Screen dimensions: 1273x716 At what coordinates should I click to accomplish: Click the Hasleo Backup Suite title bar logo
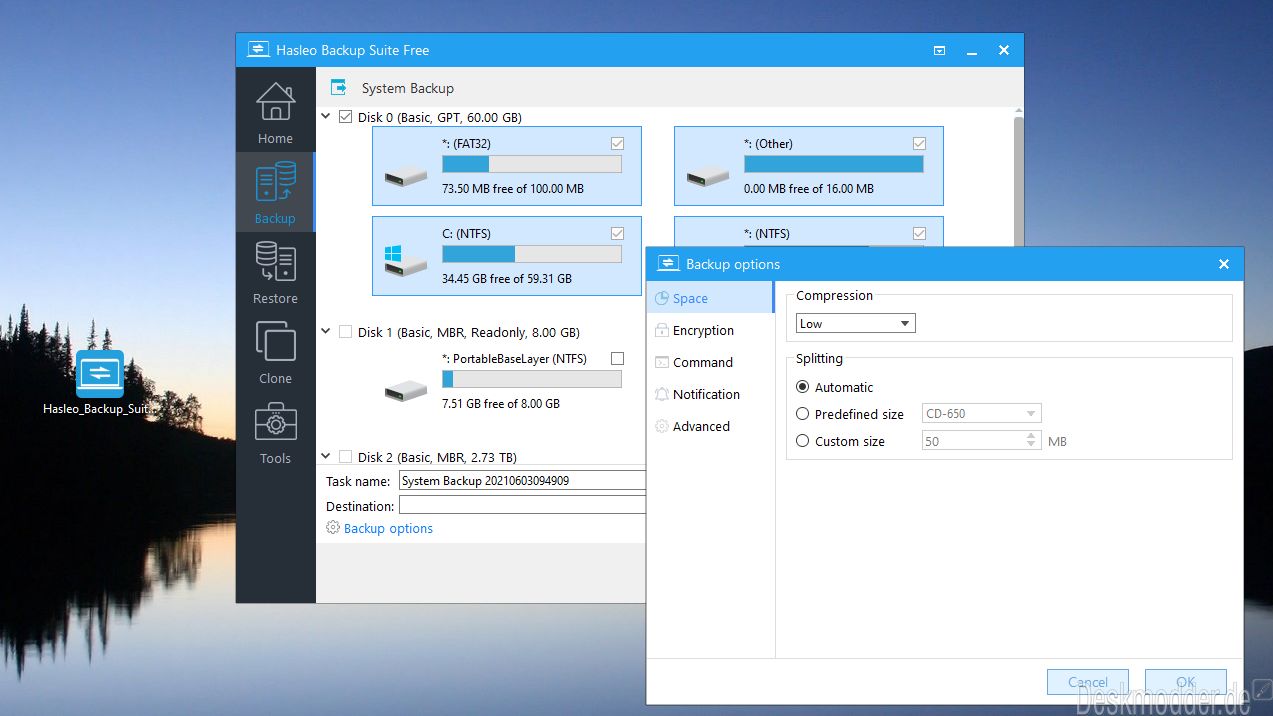[258, 50]
